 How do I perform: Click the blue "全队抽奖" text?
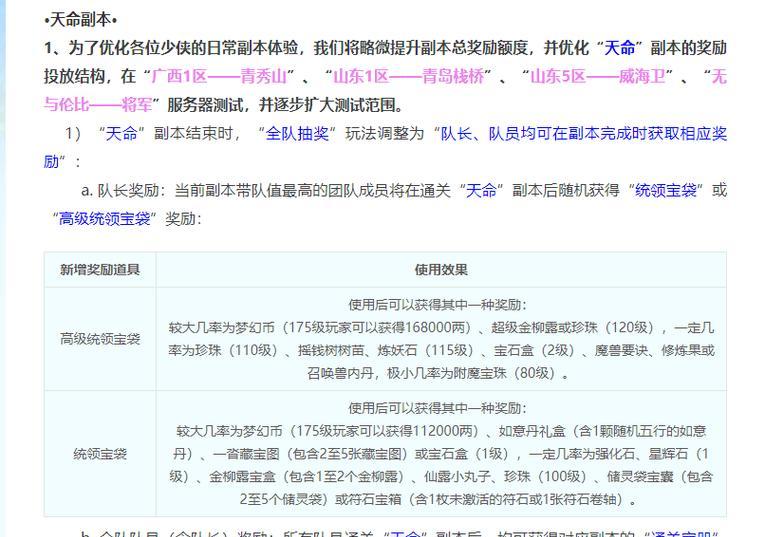click(x=297, y=133)
